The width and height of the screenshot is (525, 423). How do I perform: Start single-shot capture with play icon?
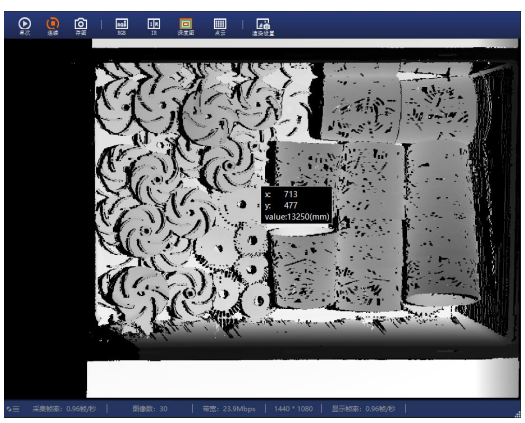click(25, 26)
